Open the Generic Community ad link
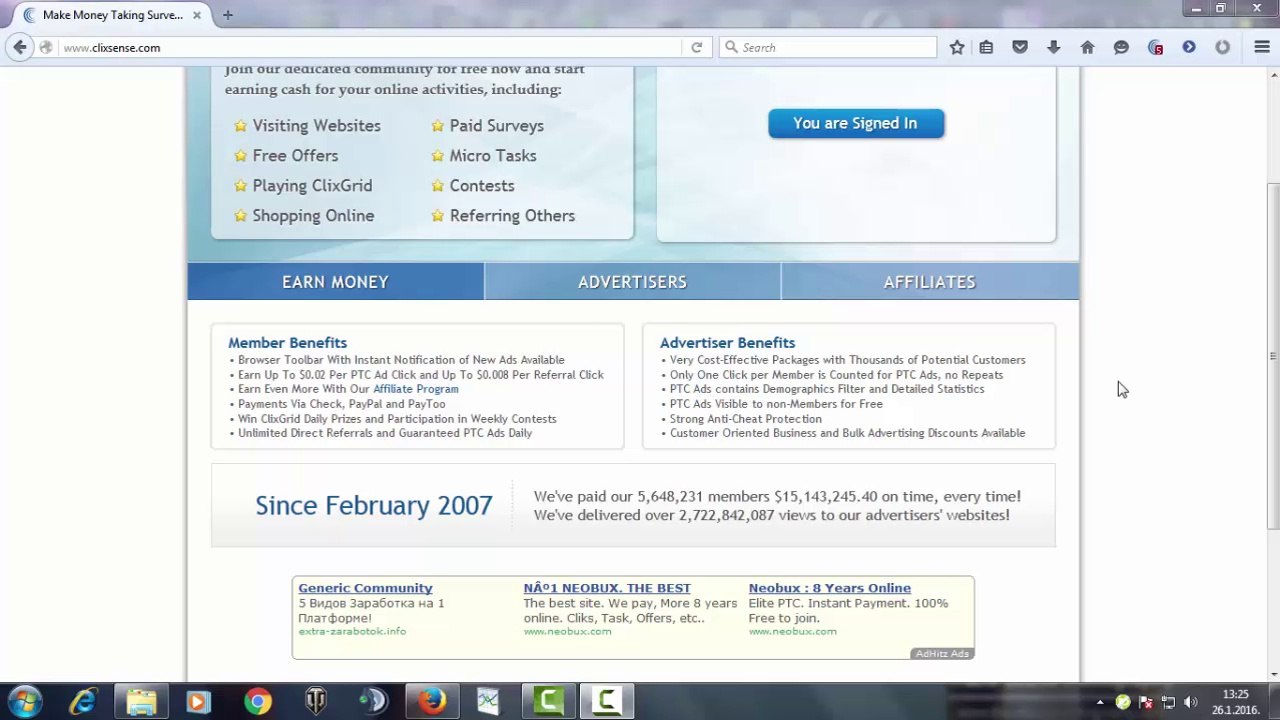 365,588
